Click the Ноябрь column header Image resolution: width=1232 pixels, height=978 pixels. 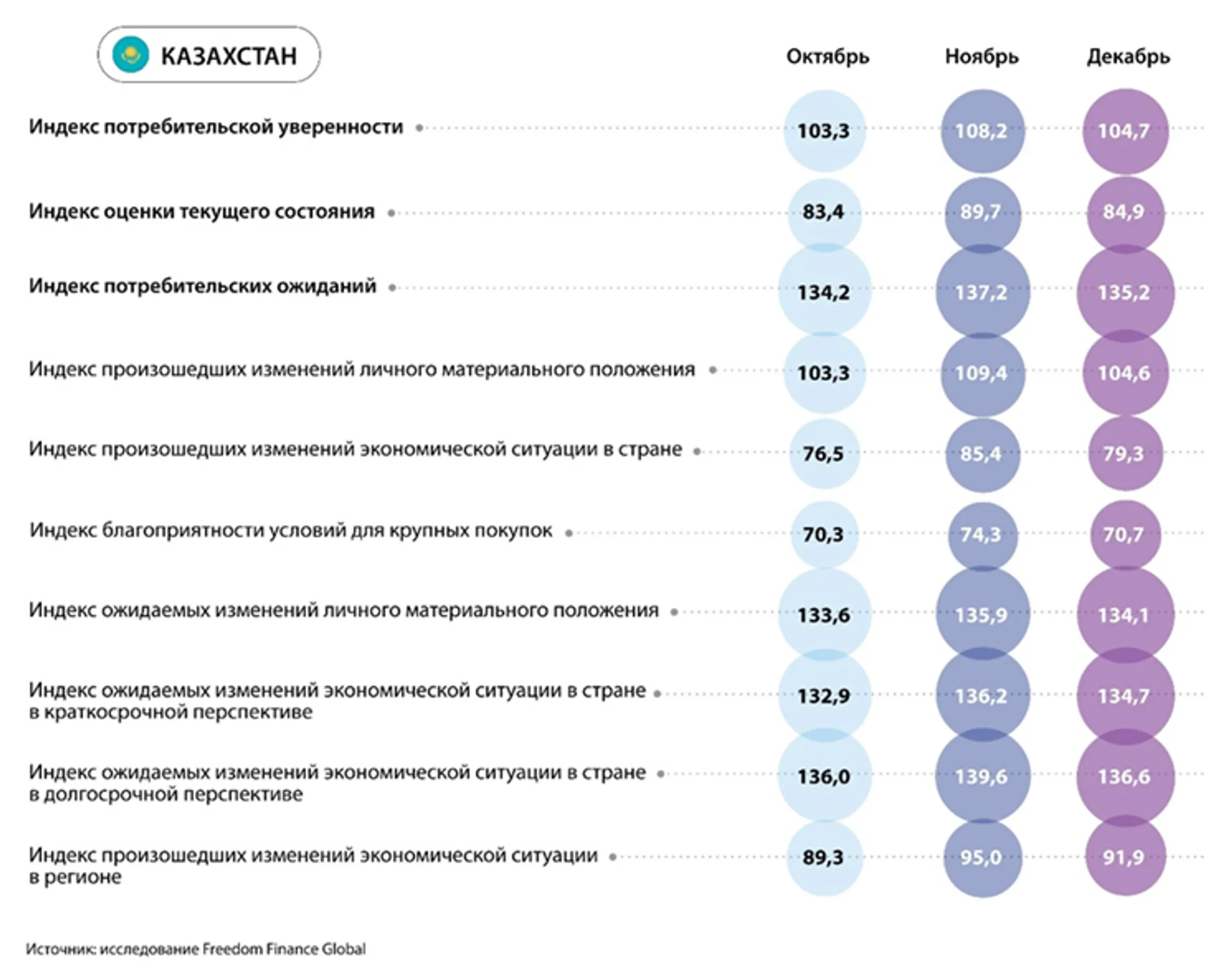(x=982, y=56)
